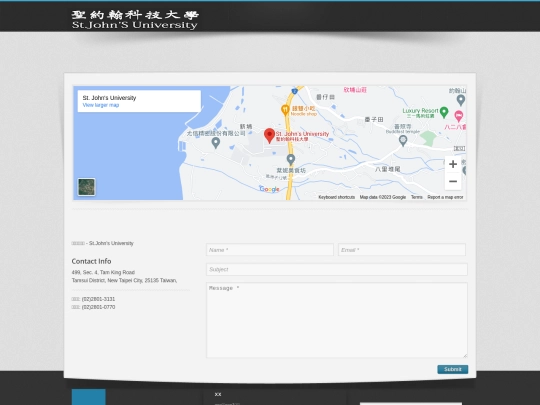Click the Contact Info heading
The width and height of the screenshot is (540, 405).
[91, 261]
